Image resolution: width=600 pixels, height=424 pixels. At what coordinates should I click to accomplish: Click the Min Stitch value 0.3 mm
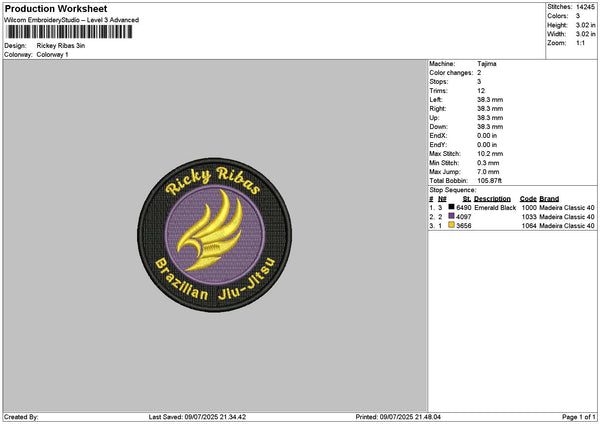488,163
